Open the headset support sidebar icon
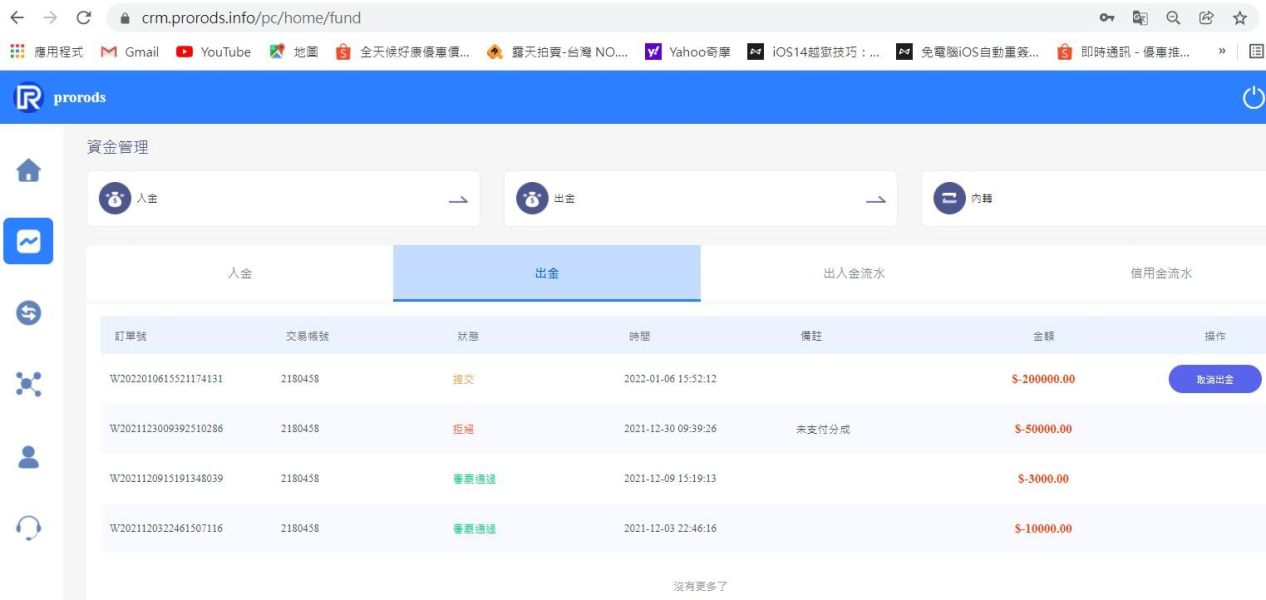 [x=29, y=527]
